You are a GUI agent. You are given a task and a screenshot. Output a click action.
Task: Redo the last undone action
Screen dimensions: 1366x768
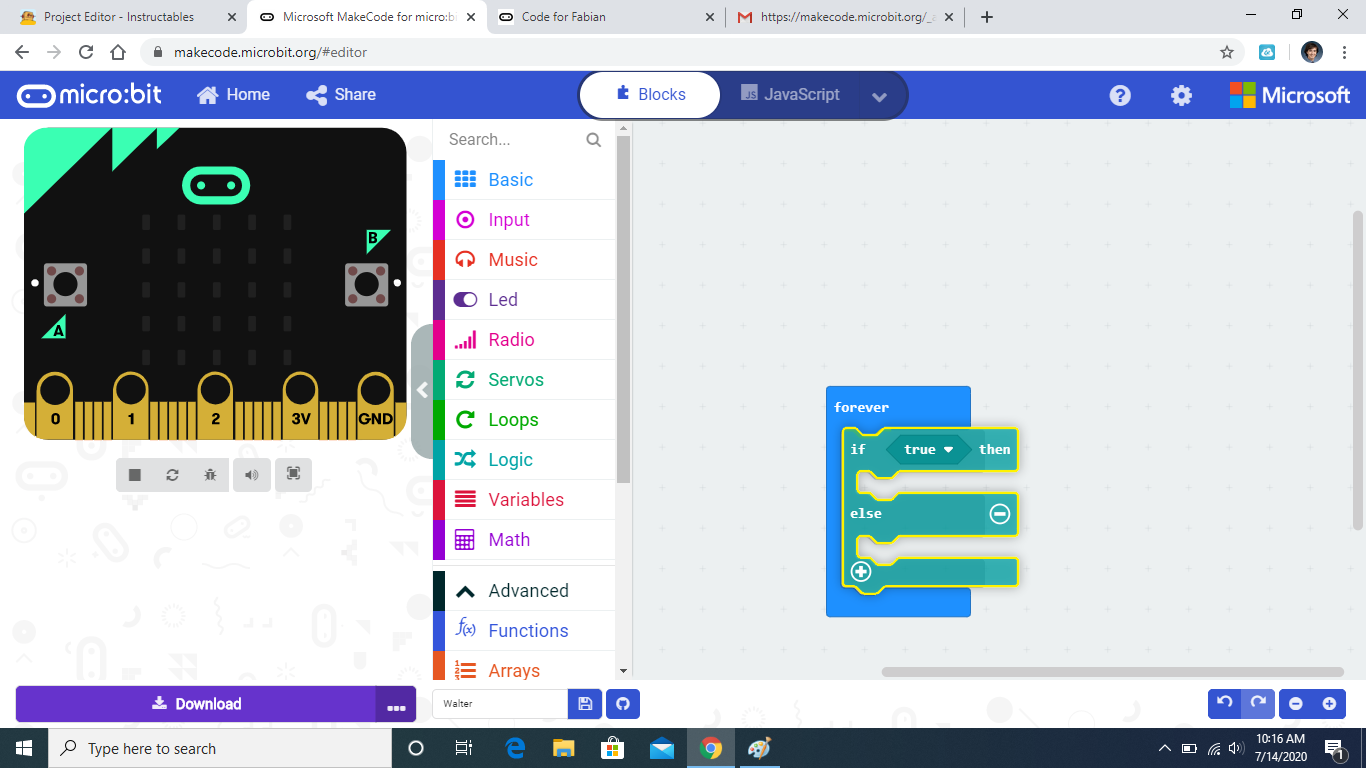tap(1259, 703)
